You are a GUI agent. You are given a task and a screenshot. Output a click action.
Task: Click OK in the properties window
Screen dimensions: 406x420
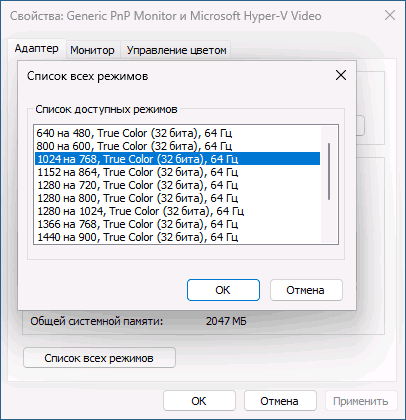[x=199, y=401]
